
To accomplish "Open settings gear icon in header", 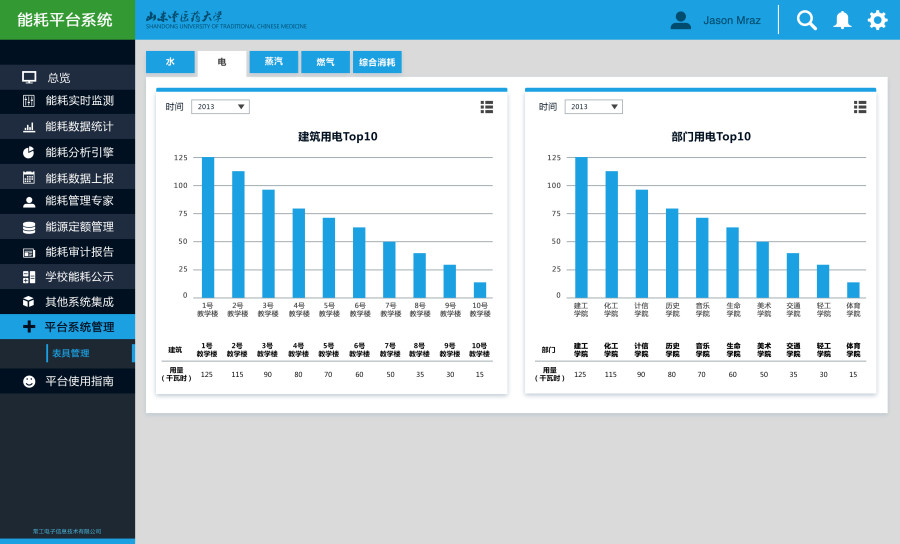I will 878,20.
